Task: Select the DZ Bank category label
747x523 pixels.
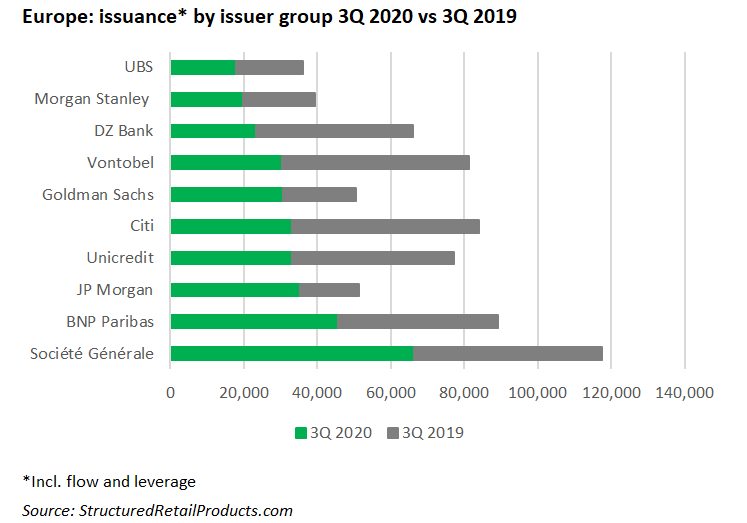Action: (123, 131)
